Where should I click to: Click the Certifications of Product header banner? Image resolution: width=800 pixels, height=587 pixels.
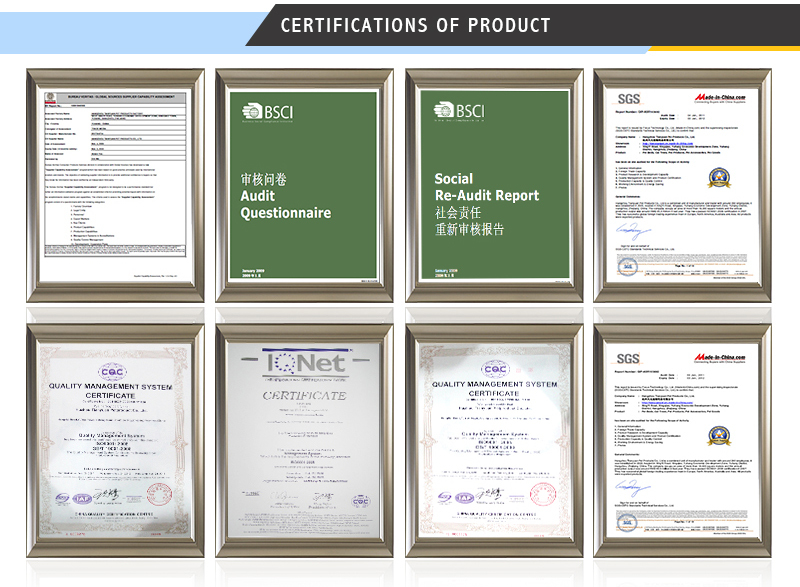click(415, 25)
